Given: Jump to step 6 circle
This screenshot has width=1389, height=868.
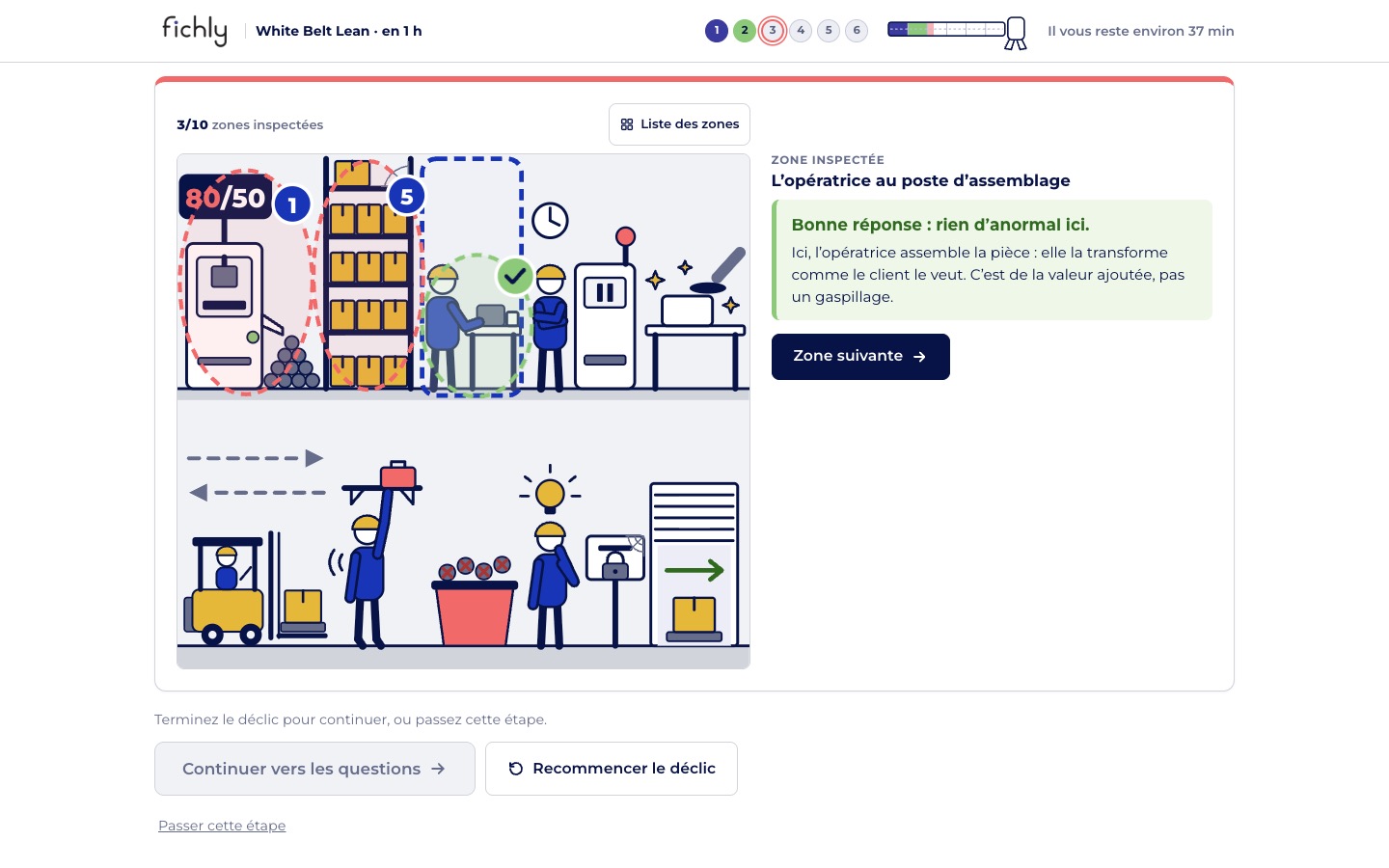Looking at the screenshot, I should (x=857, y=31).
